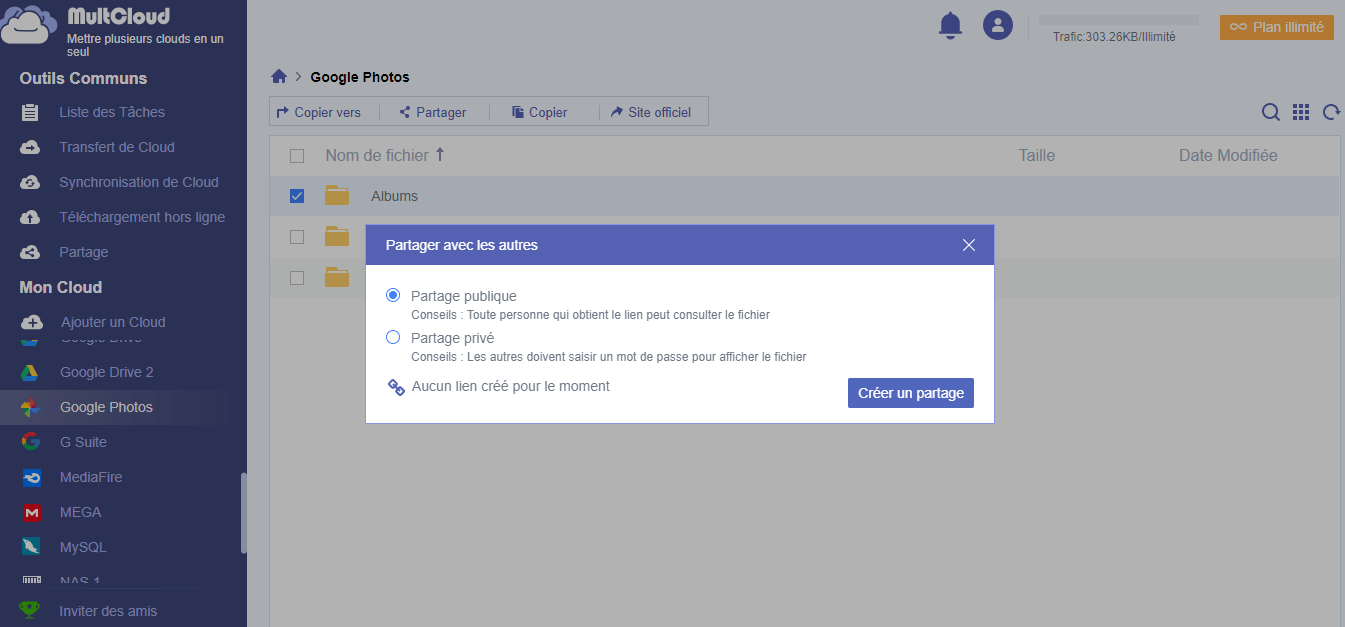Click Copier vers in toolbar
The width and height of the screenshot is (1345, 627).
pyautogui.click(x=319, y=112)
